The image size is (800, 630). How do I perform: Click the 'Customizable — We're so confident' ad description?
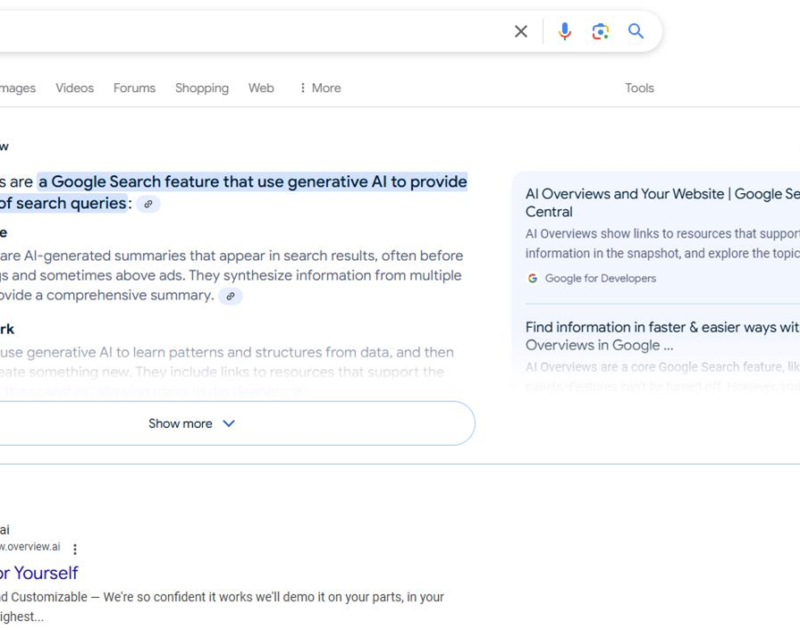coord(222,607)
